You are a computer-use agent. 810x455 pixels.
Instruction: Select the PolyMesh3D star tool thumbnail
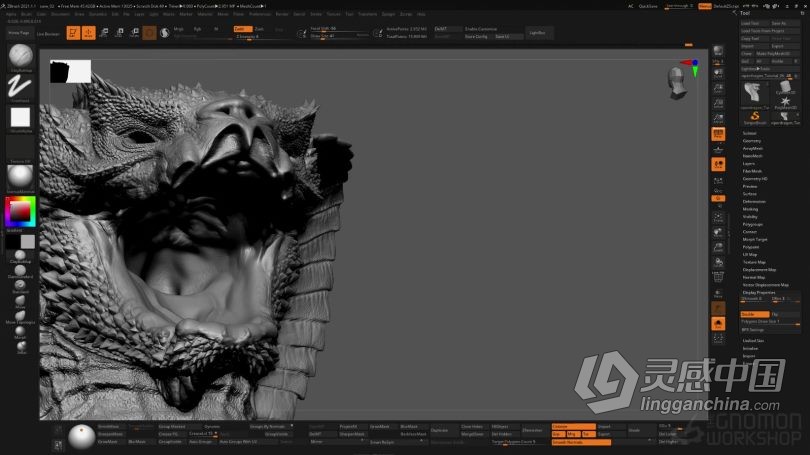point(785,102)
